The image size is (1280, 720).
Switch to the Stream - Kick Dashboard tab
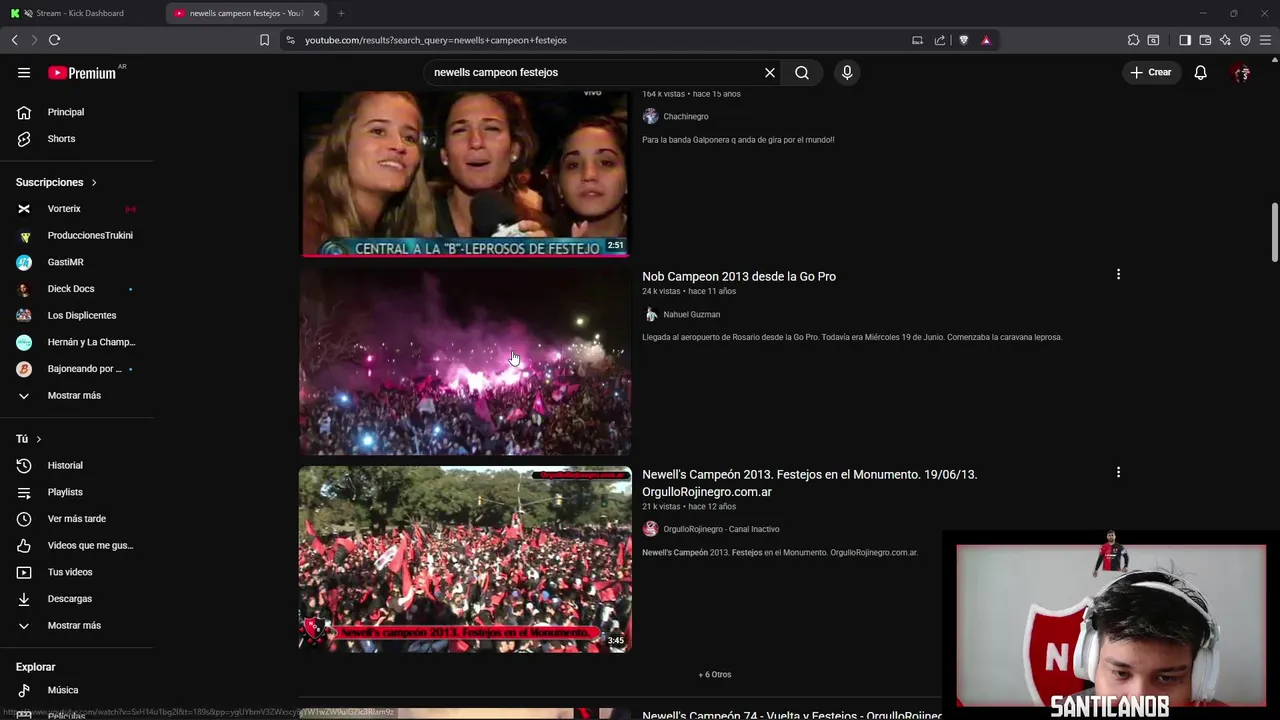pos(82,13)
